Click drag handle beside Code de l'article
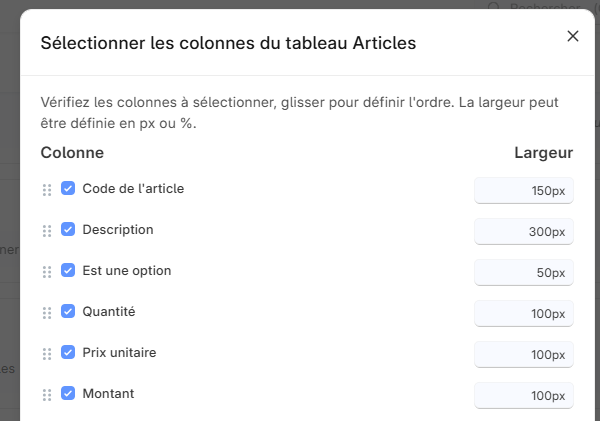The image size is (600, 421). click(47, 189)
